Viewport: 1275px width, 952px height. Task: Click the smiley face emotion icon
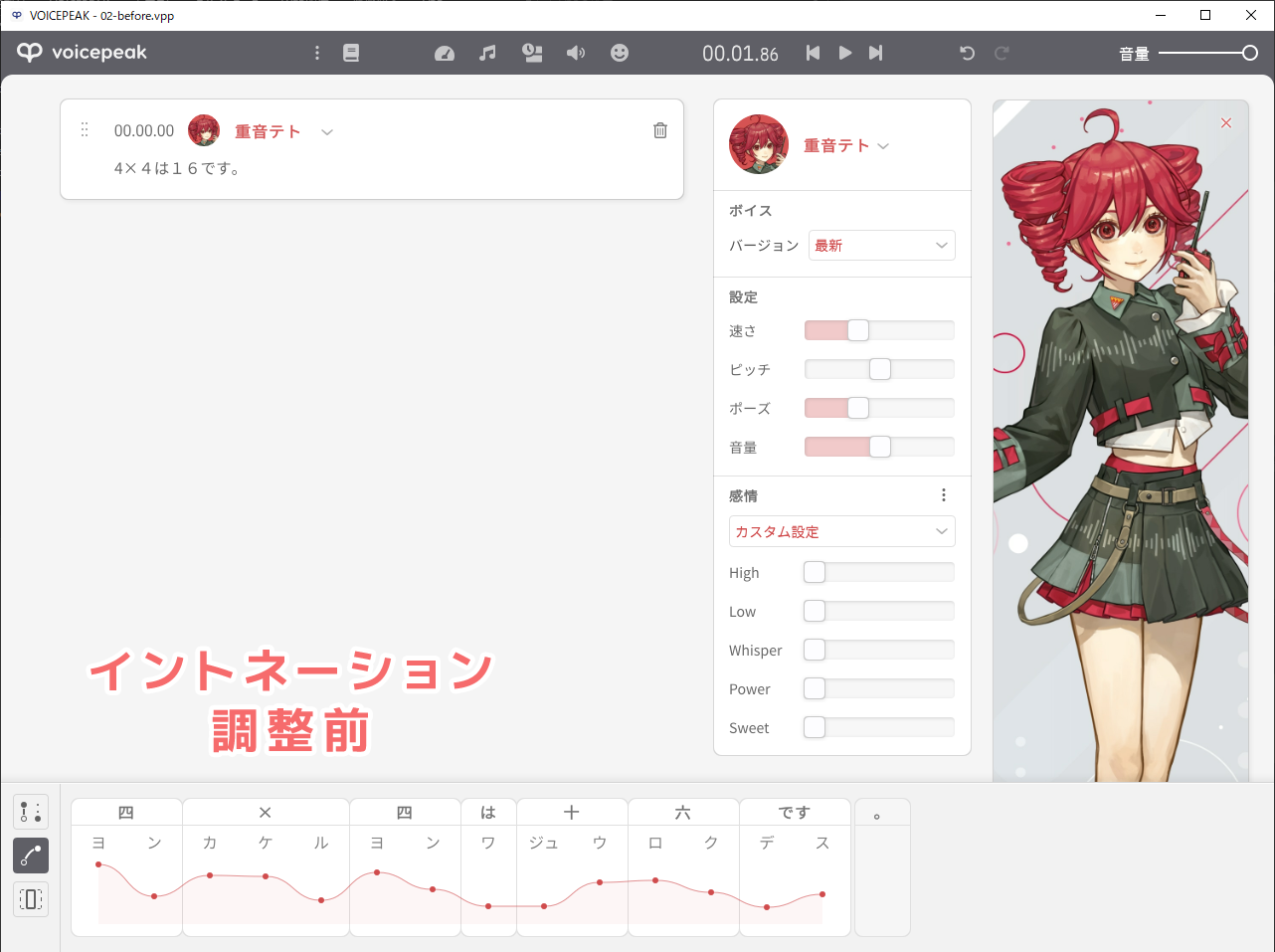(620, 53)
